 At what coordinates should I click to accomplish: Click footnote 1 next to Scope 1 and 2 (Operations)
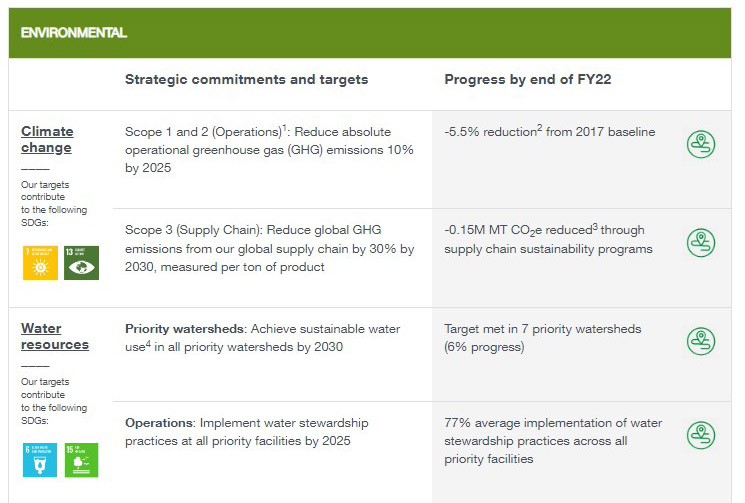[284, 127]
